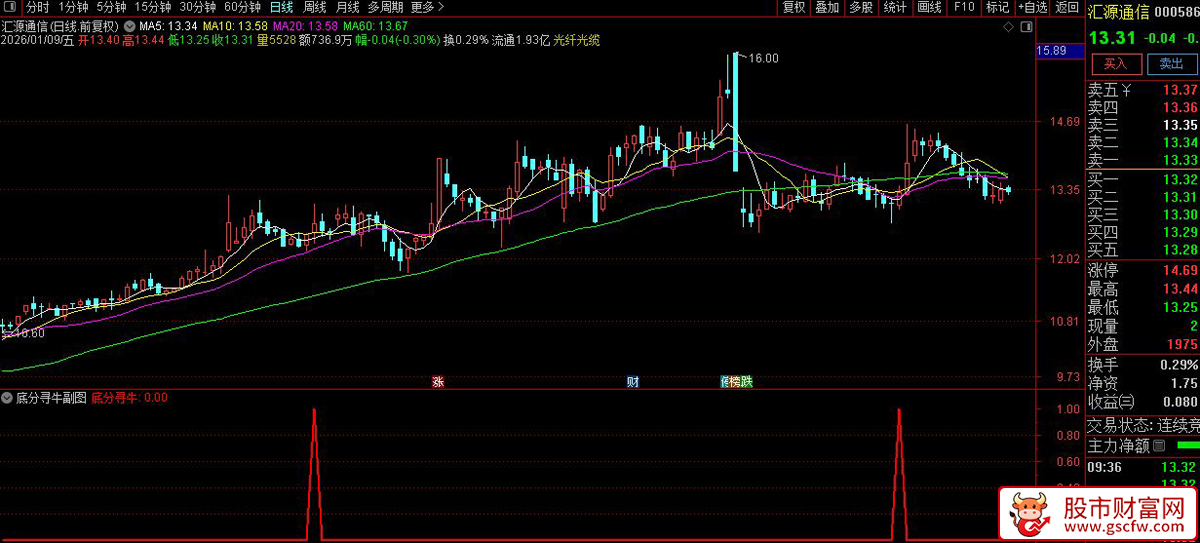Toggle the left sidebar panel icon
The image size is (1200, 543).
click(9, 7)
